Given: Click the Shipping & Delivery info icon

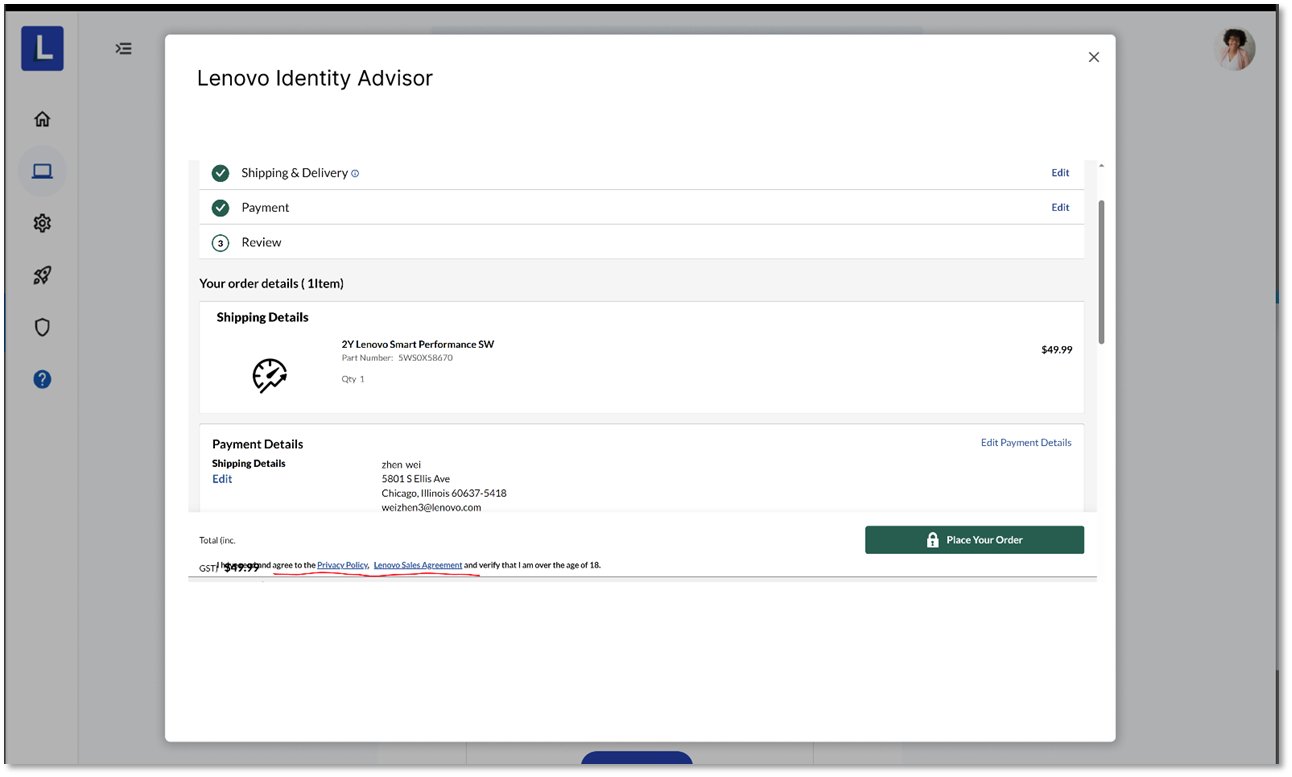Looking at the screenshot, I should coord(355,173).
